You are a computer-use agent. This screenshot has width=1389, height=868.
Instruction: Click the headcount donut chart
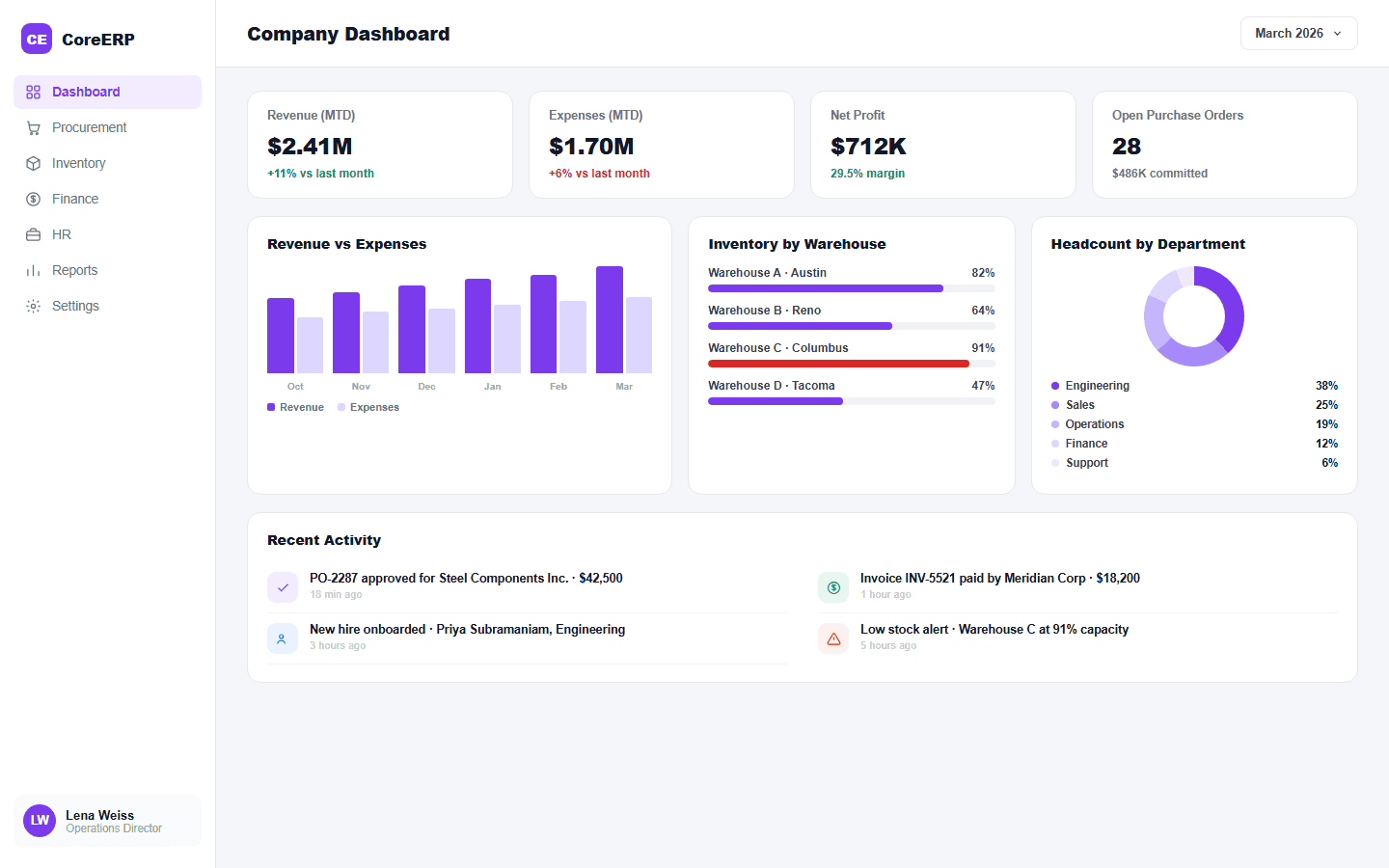coord(1194,316)
